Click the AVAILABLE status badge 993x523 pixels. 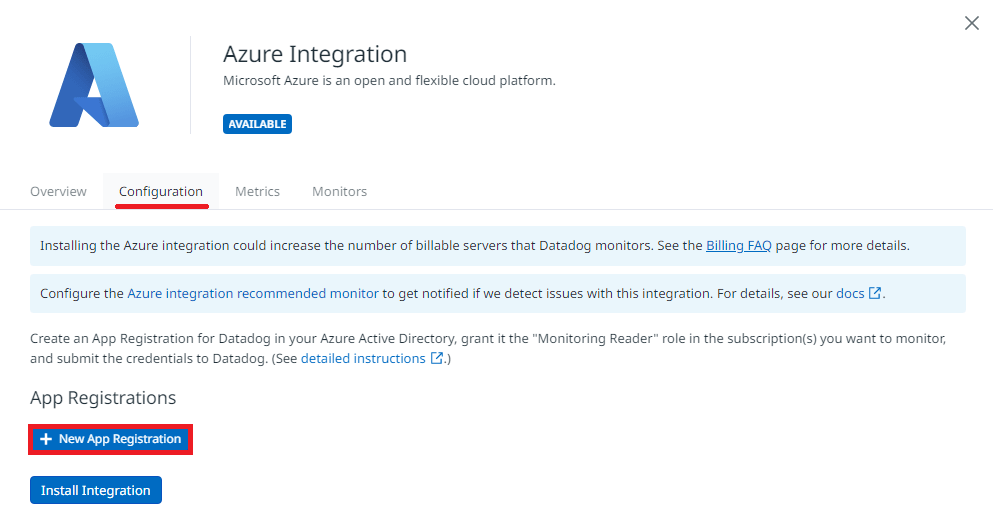(257, 124)
